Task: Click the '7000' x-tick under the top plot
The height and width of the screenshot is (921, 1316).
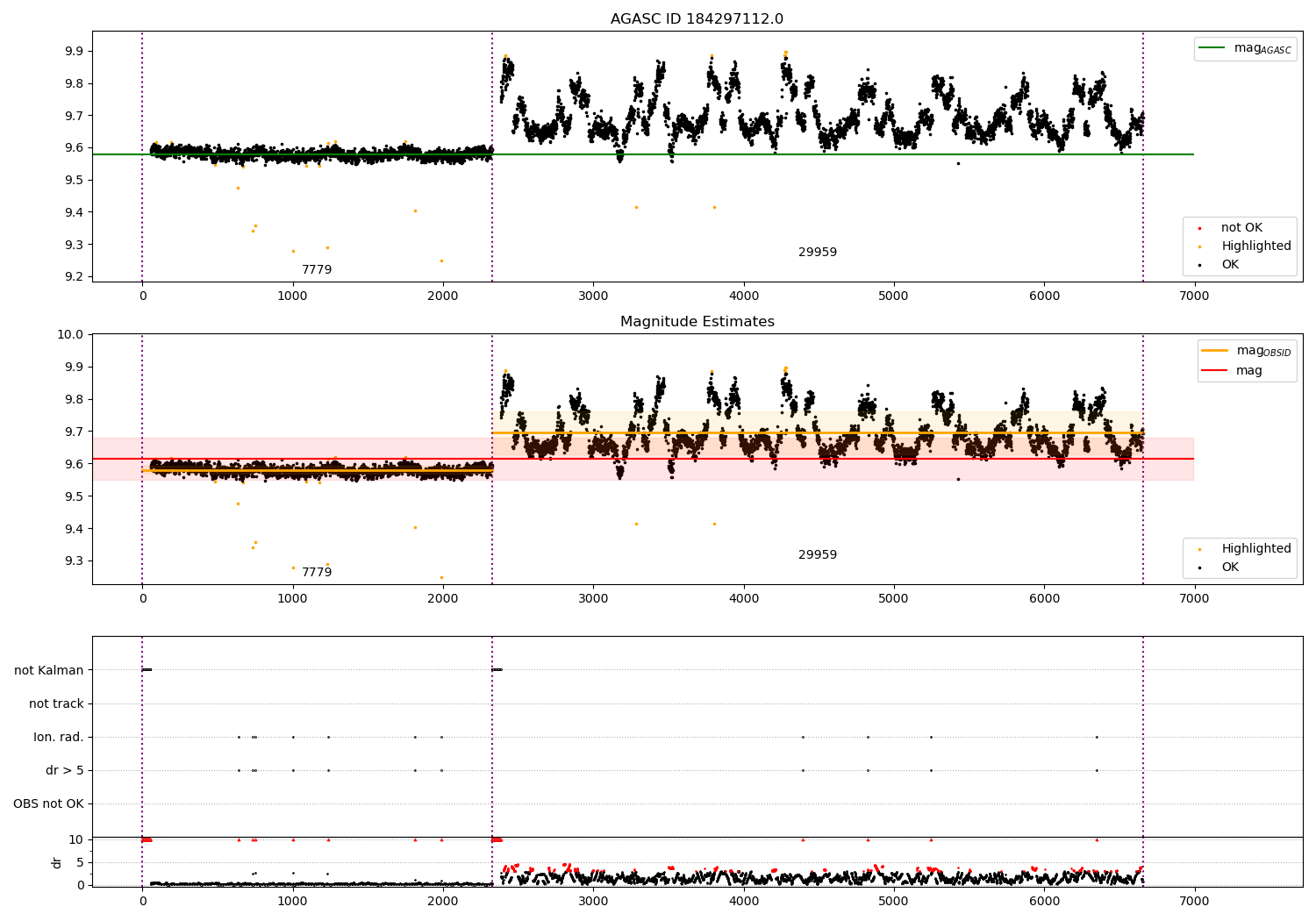Action: (1194, 296)
